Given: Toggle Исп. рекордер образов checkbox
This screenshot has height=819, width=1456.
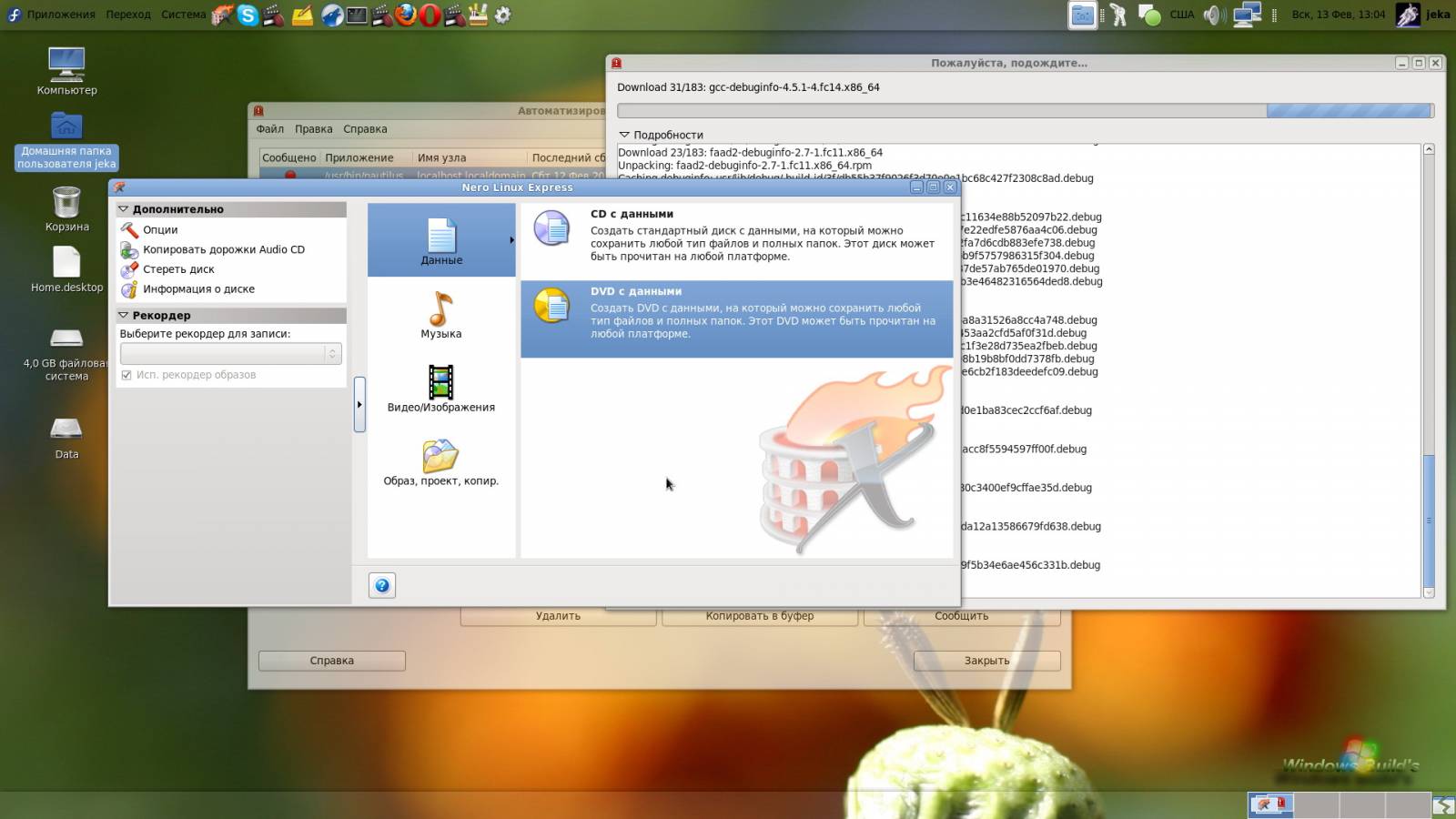Looking at the screenshot, I should tap(126, 375).
